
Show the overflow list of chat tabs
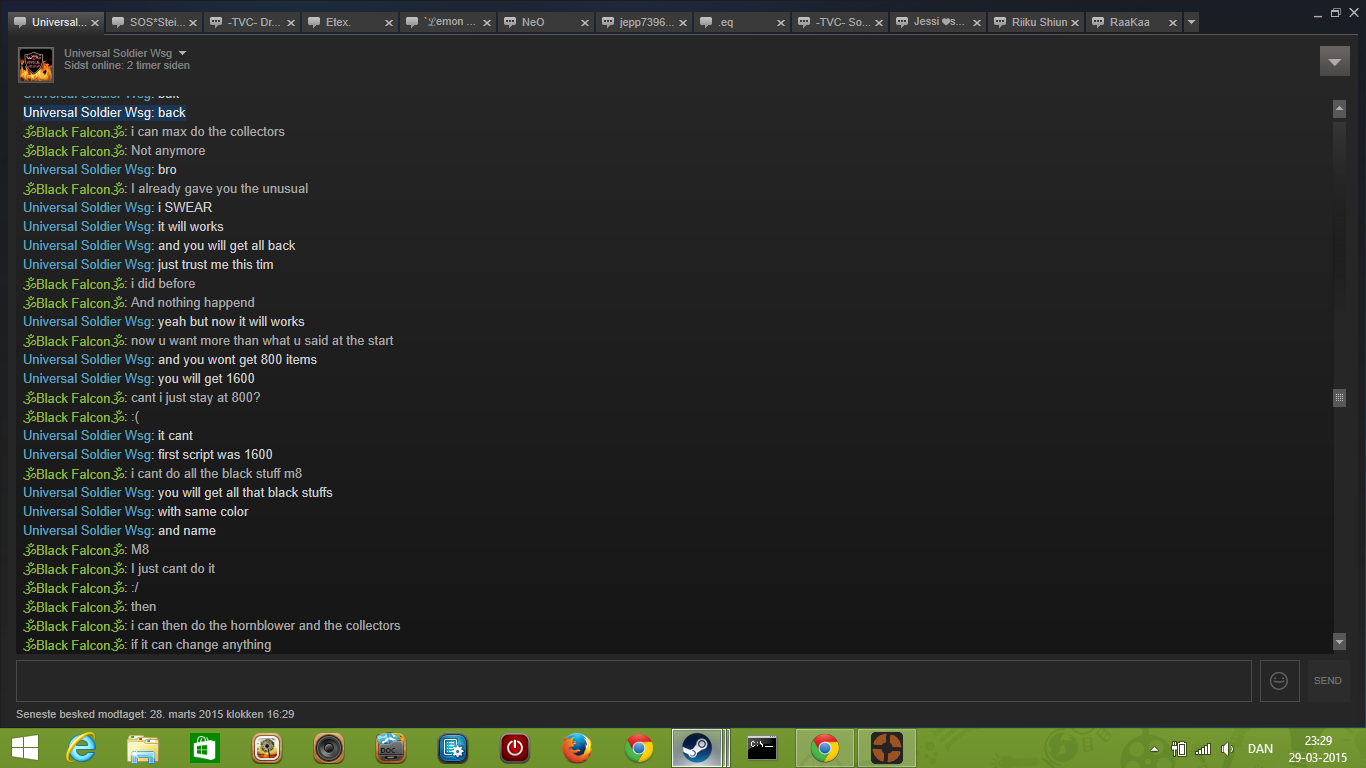pyautogui.click(x=1191, y=22)
